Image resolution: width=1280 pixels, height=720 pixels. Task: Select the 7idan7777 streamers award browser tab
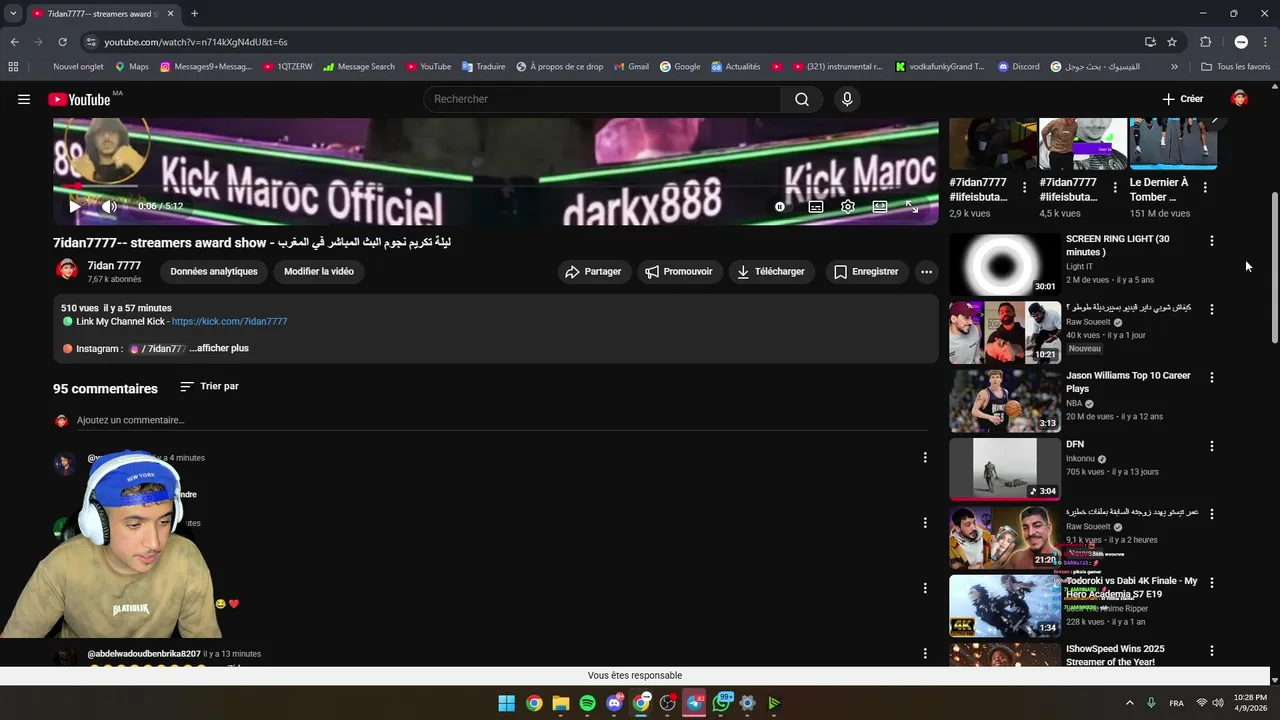[102, 13]
